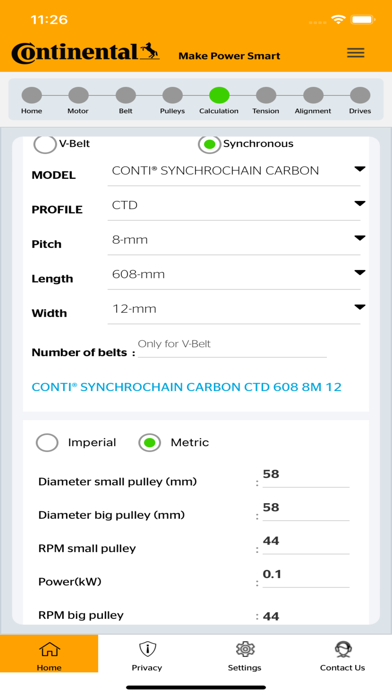
Task: Open the Width dropdown showing 12-mm
Action: click(236, 309)
